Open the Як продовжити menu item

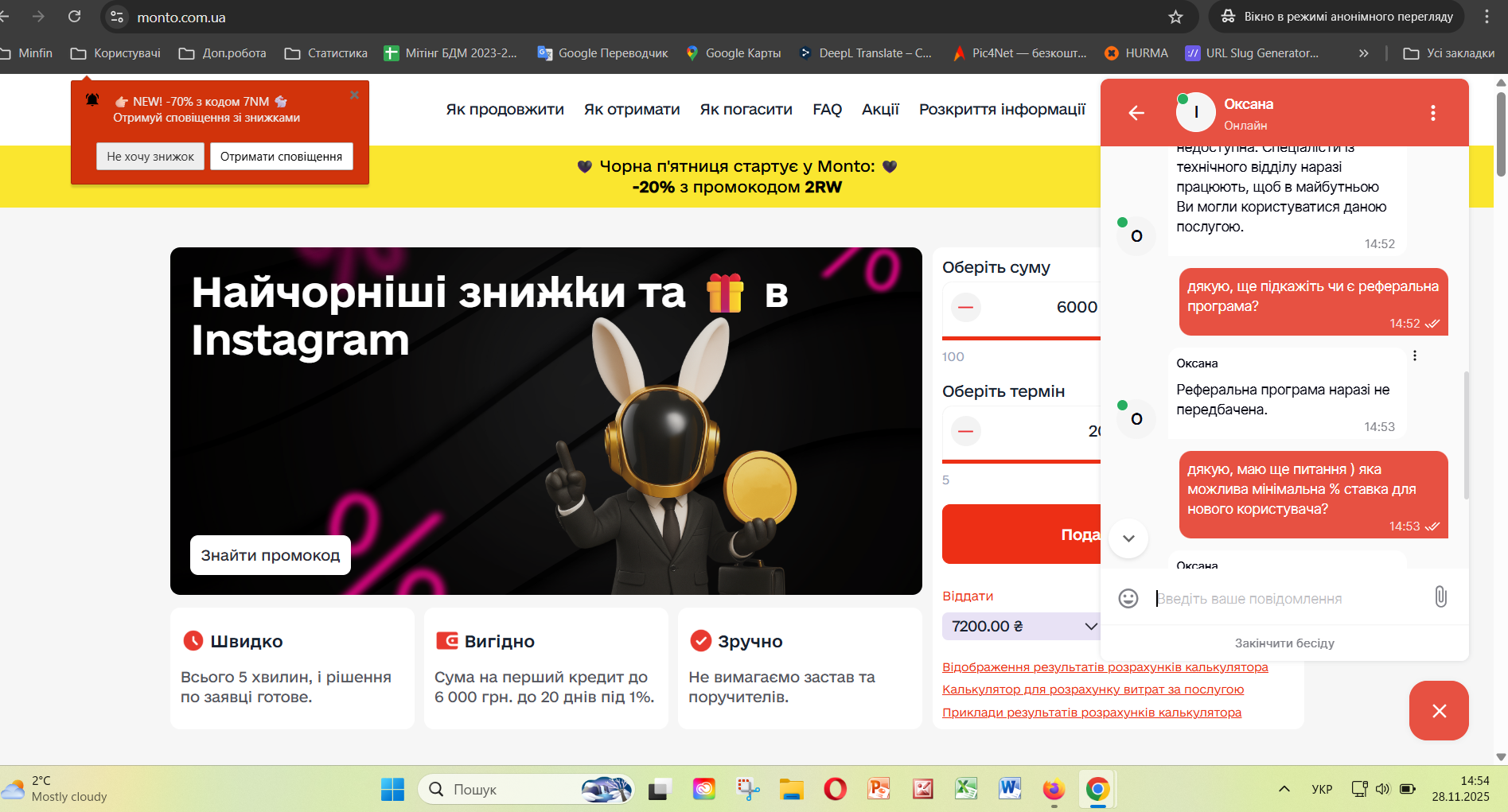point(505,109)
